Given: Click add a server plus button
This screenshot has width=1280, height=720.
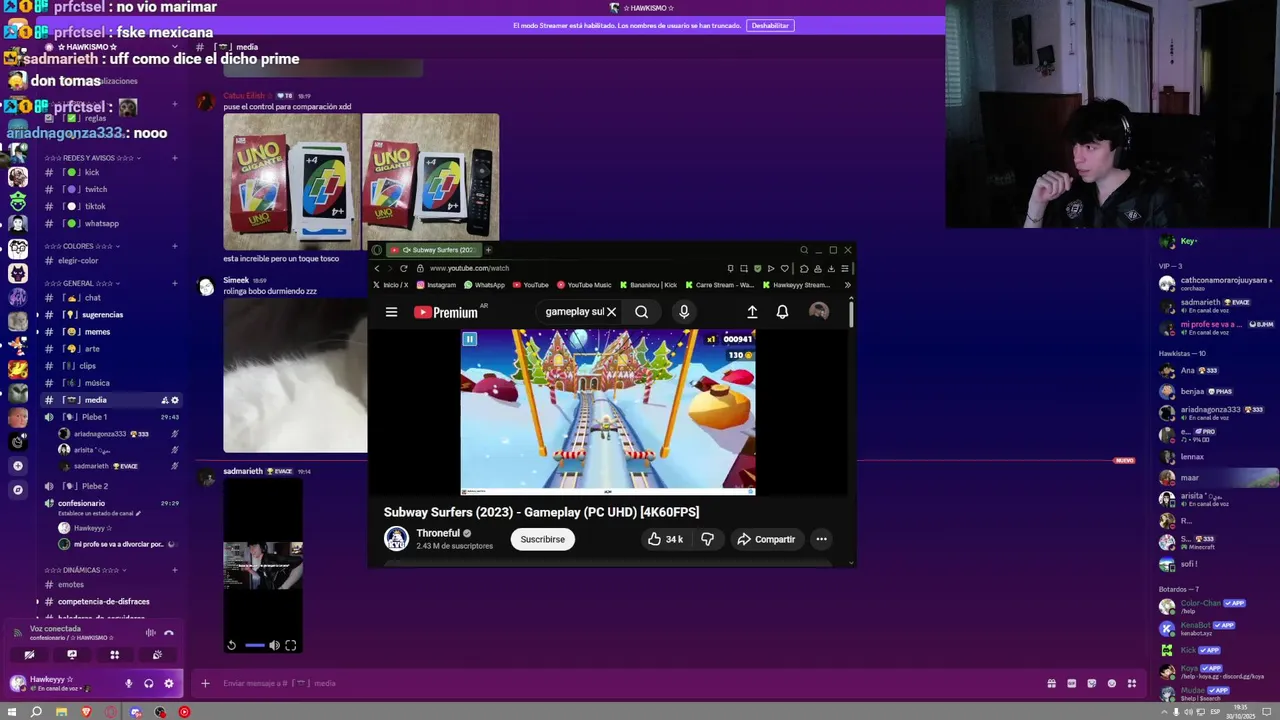Looking at the screenshot, I should (x=17, y=466).
